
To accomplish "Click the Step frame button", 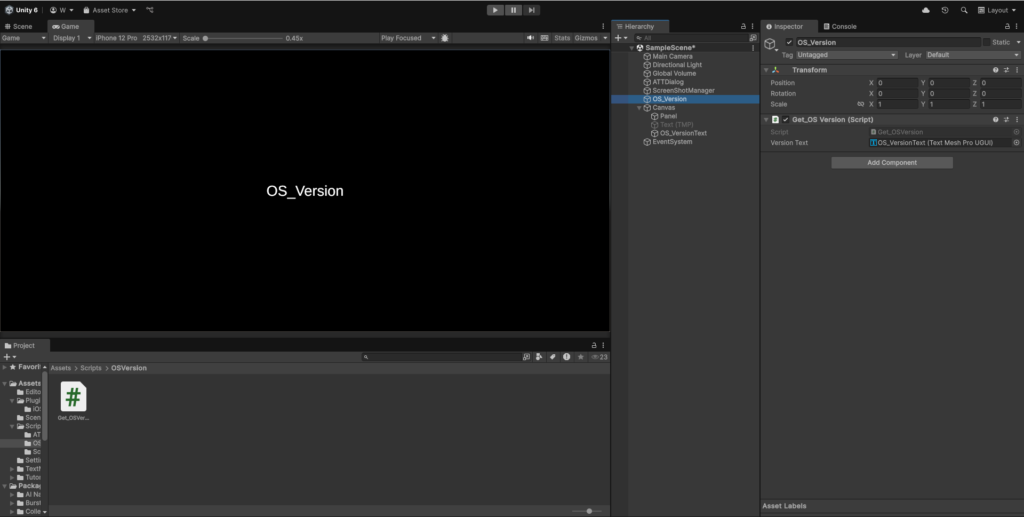I will (532, 10).
